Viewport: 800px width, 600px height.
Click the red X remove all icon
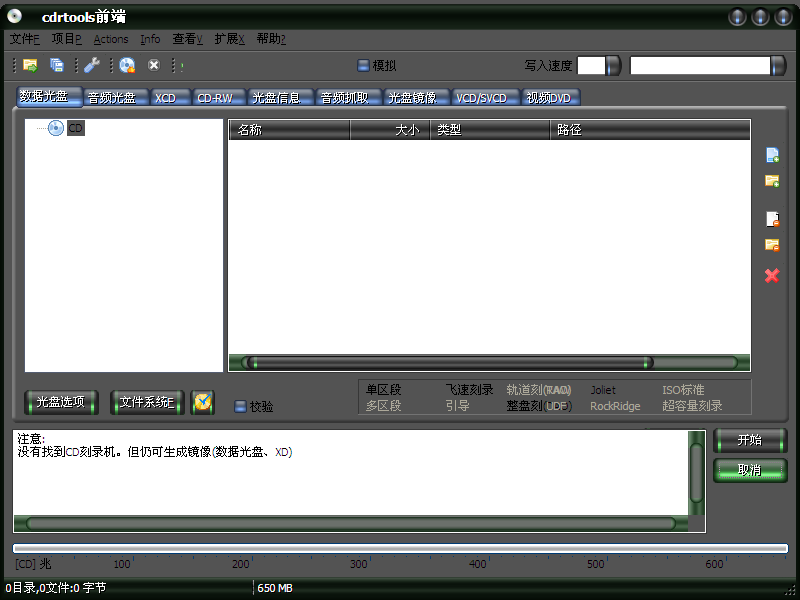tap(772, 276)
